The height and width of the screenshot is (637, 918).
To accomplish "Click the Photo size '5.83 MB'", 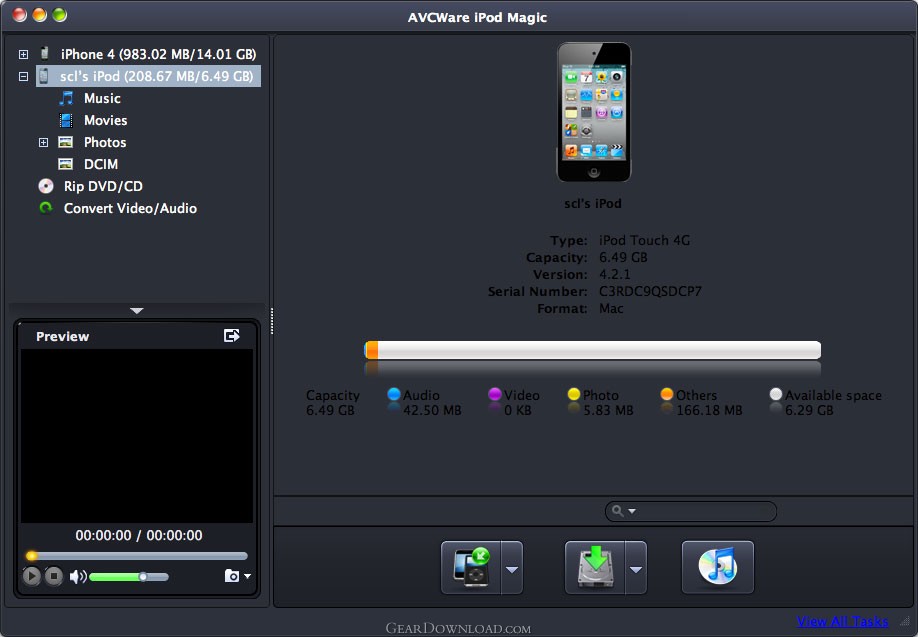I will [x=608, y=410].
